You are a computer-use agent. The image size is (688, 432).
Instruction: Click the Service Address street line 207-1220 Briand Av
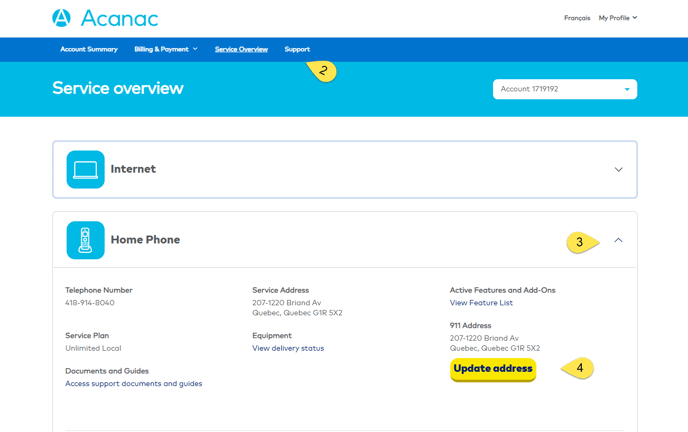(x=287, y=303)
